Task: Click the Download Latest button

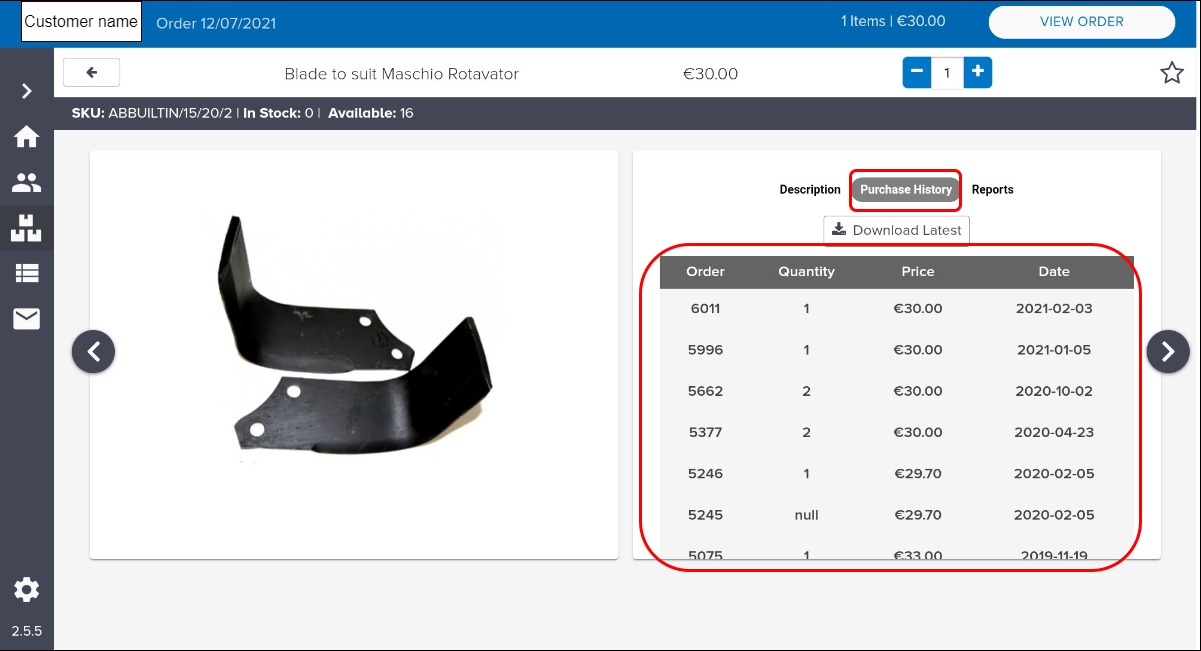Action: (x=896, y=230)
